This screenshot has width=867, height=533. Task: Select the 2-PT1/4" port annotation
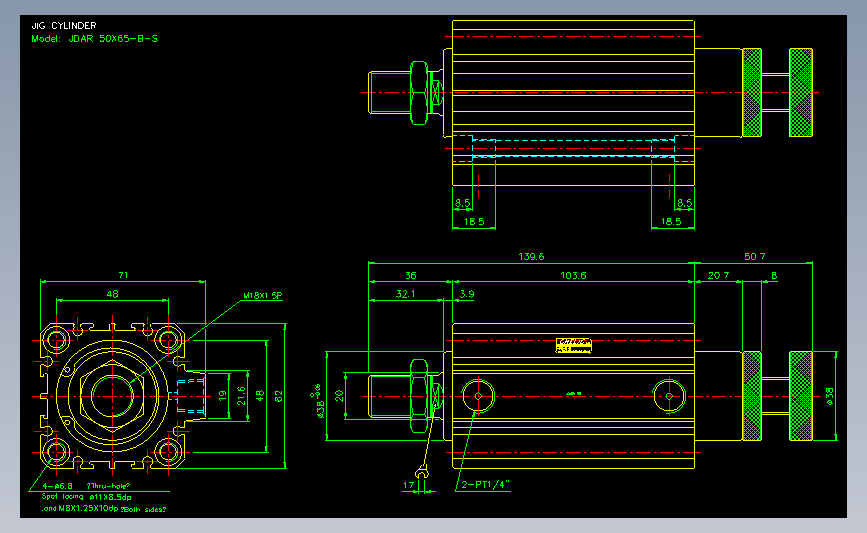[485, 485]
